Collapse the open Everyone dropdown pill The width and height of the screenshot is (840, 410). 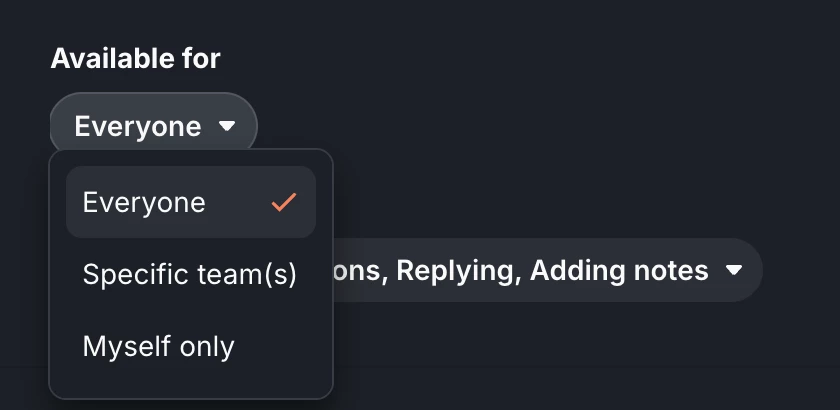154,127
